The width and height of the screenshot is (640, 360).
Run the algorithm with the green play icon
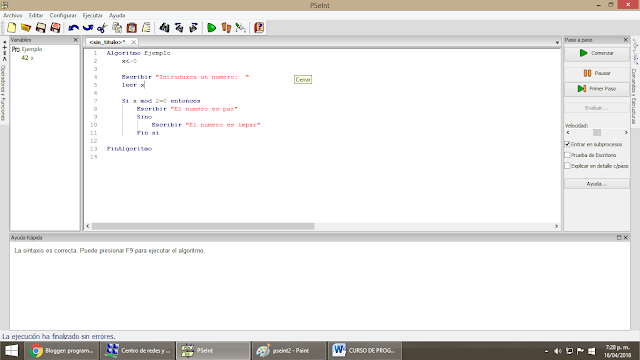[211, 28]
